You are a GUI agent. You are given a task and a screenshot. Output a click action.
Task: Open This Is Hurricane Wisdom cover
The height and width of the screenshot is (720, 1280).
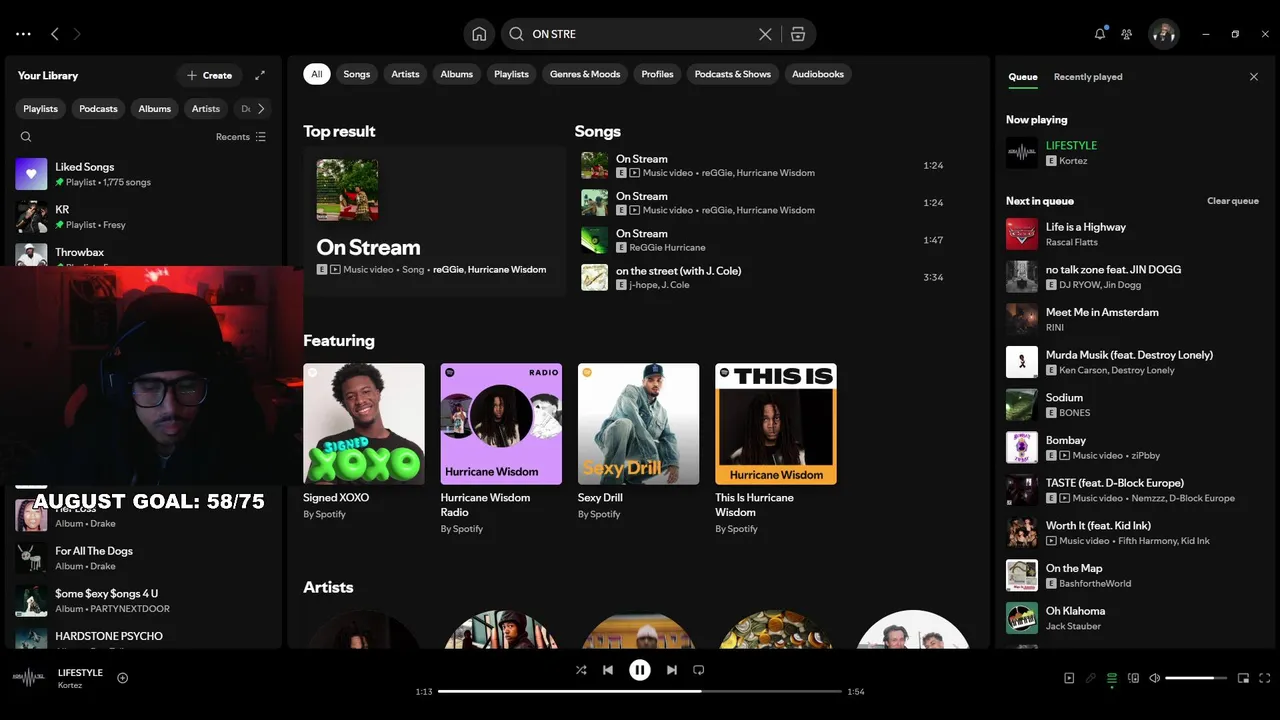pos(776,424)
